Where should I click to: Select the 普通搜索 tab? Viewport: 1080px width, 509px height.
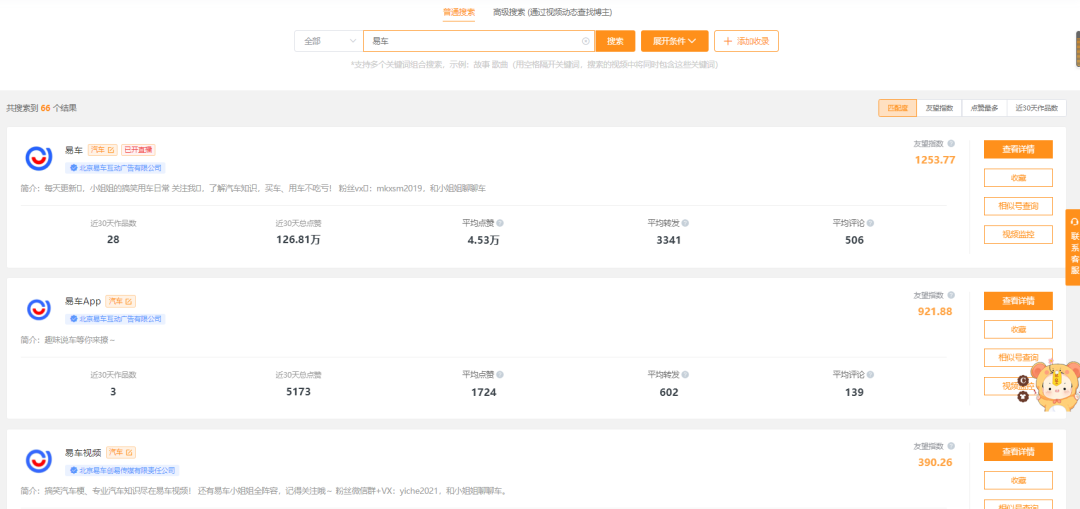point(459,12)
